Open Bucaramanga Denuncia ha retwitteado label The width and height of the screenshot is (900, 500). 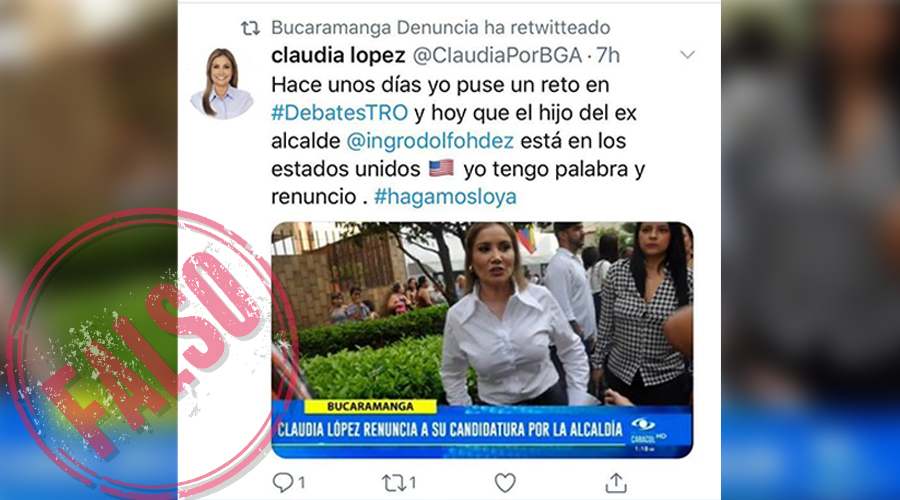click(441, 27)
